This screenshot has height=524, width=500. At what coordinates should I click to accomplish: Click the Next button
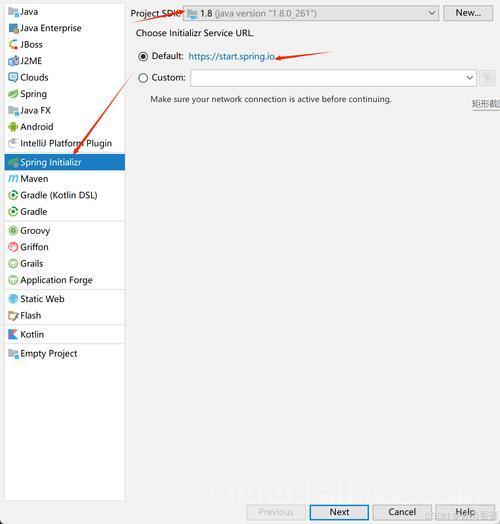tap(339, 512)
